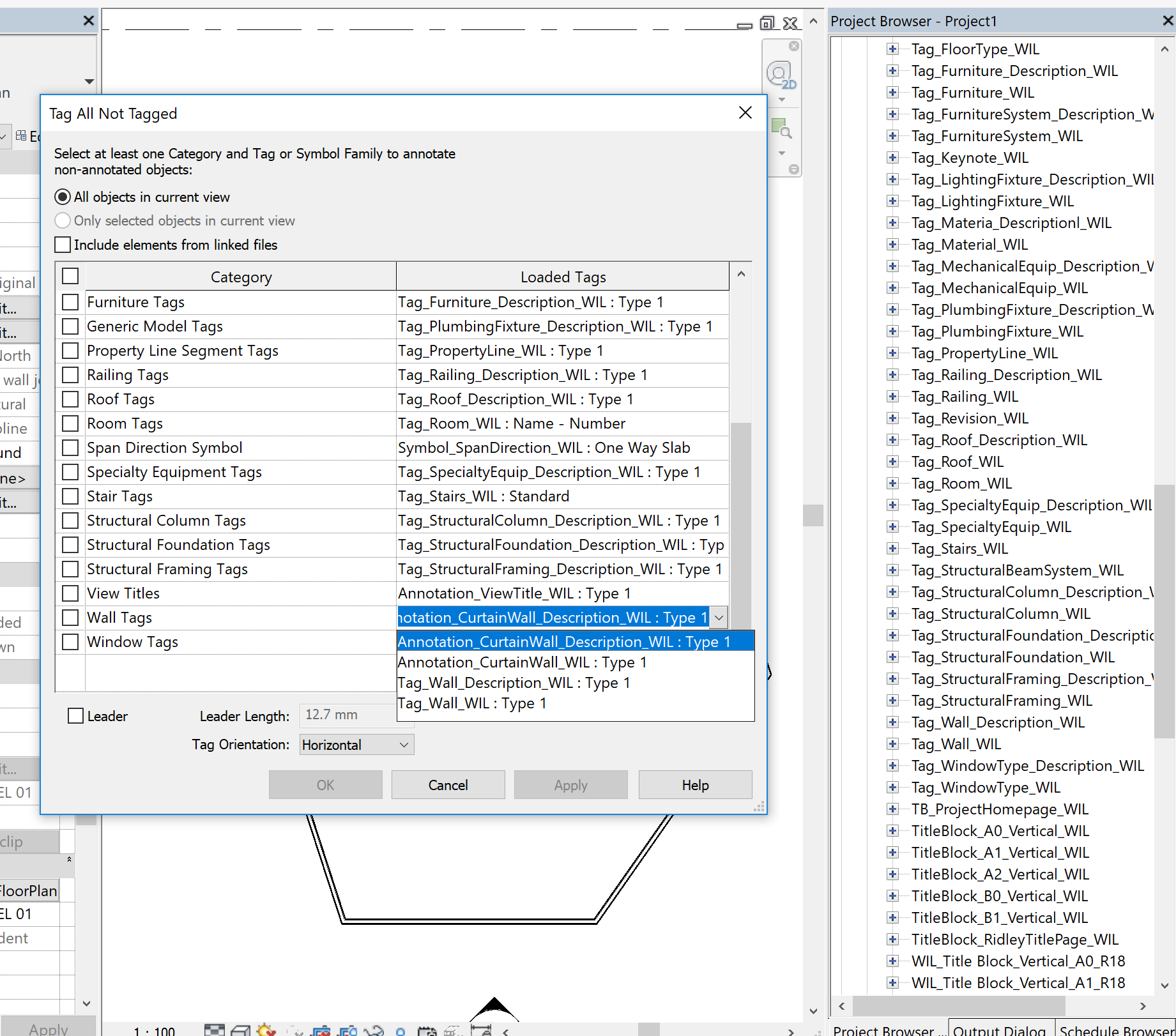The image size is (1176, 1036).
Task: Check the Window Tags category box
Action: click(70, 641)
